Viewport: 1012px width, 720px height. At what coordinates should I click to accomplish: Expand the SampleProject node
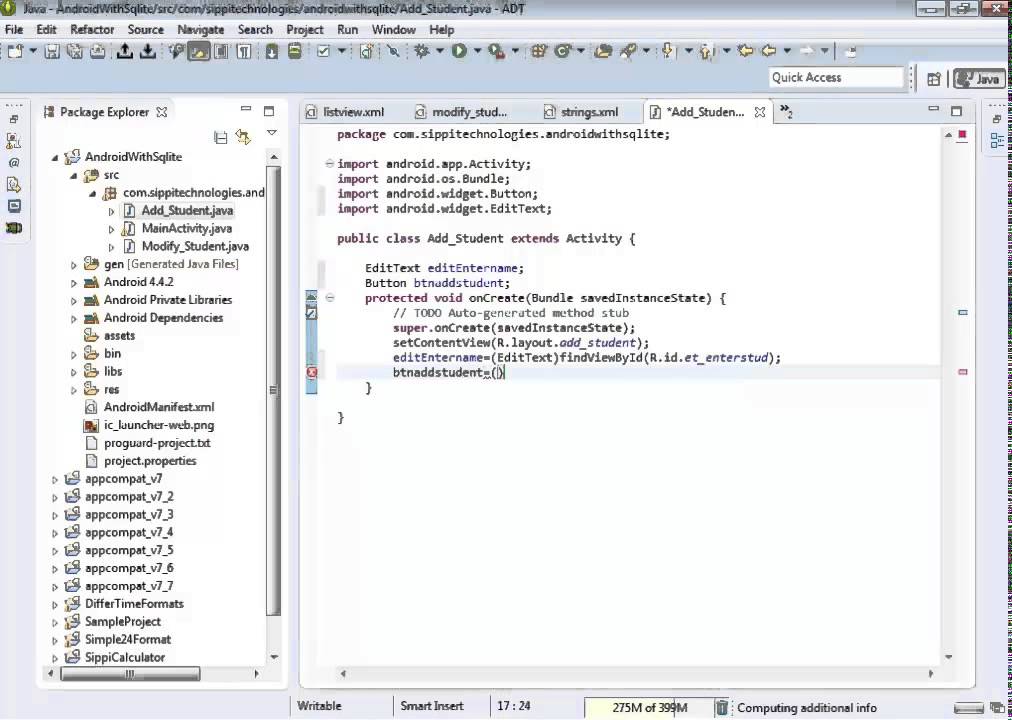pyautogui.click(x=55, y=623)
